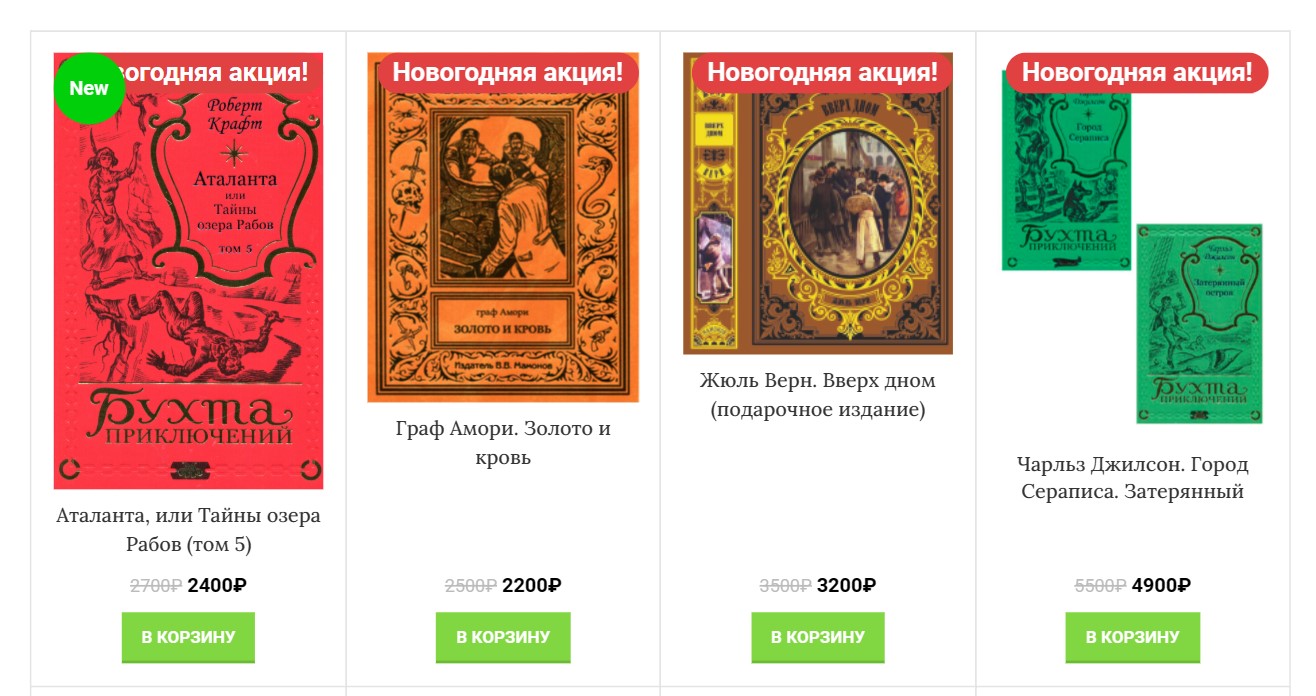Click the 4900₽ sale price of Джилсон set
This screenshot has width=1316, height=696.
tap(1161, 585)
